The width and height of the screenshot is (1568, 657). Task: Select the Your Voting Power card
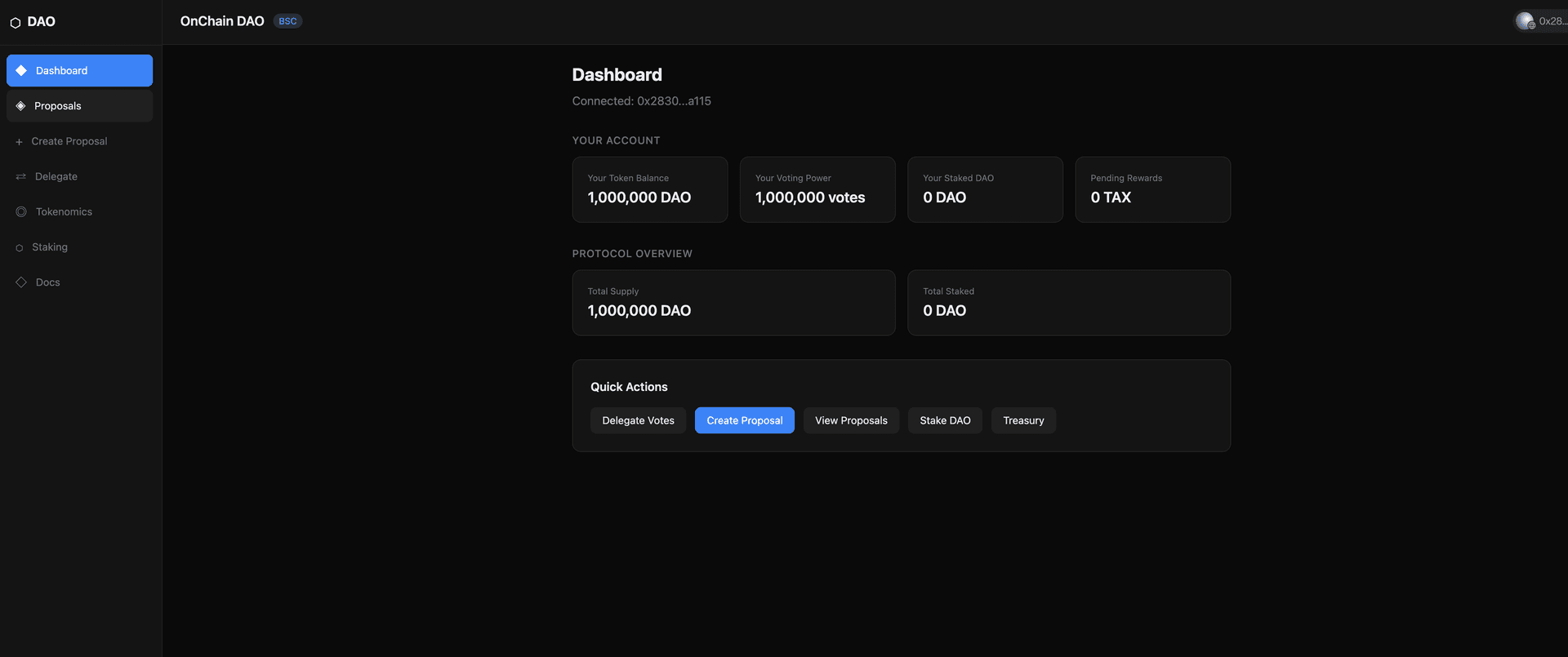coord(817,189)
